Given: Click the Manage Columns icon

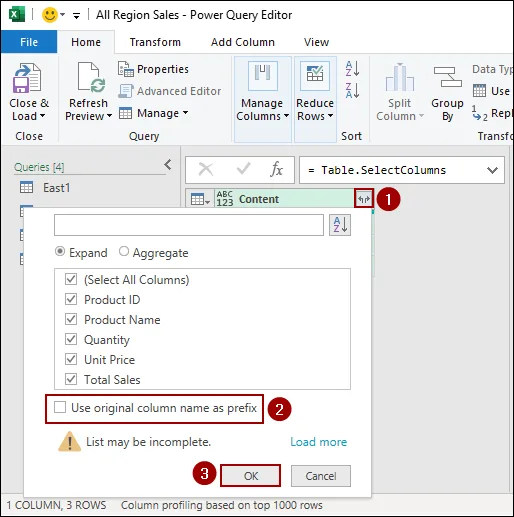Looking at the screenshot, I should pos(263,76).
